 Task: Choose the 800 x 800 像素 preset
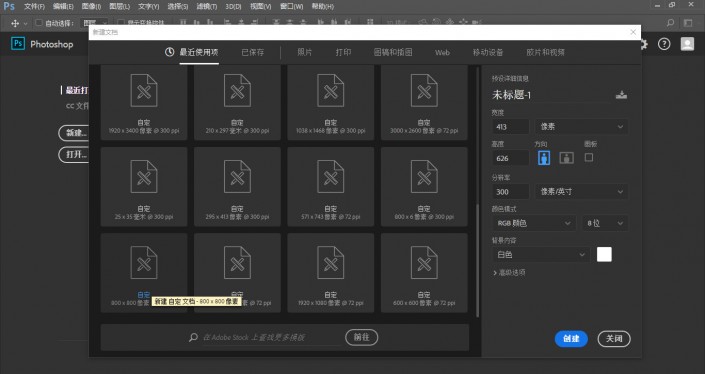coord(144,272)
